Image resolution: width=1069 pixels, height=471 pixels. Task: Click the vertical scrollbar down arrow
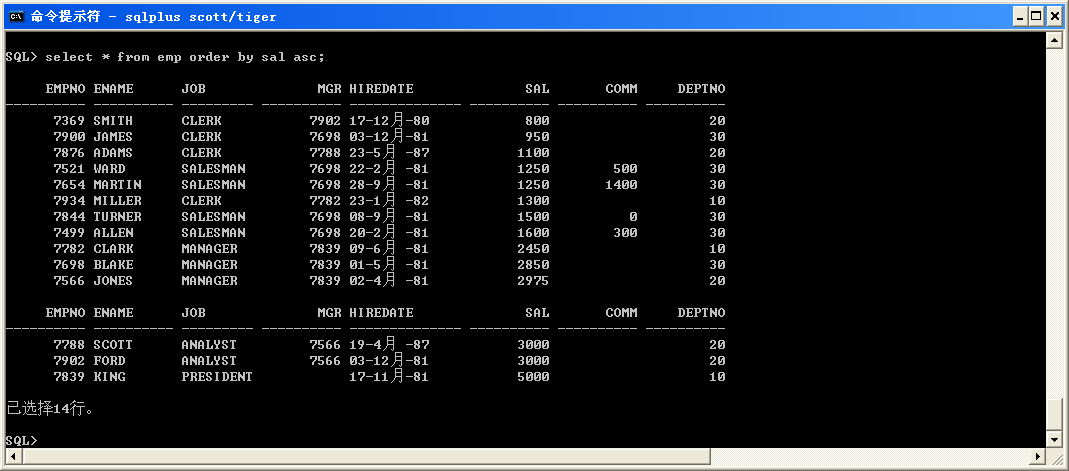pyautogui.click(x=1052, y=440)
